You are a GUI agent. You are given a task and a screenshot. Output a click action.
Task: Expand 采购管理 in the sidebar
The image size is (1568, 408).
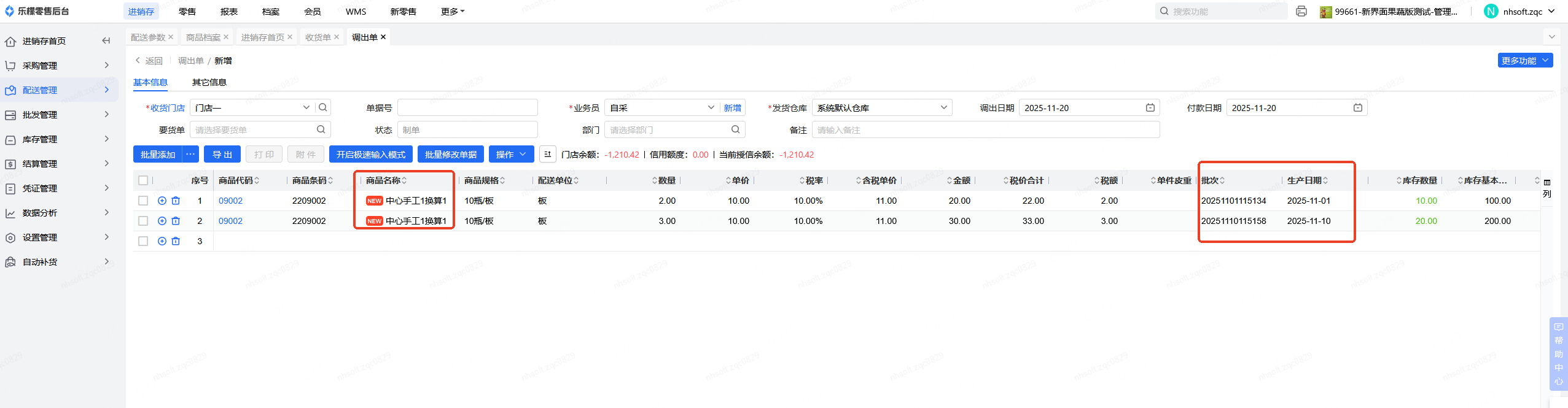click(58, 66)
